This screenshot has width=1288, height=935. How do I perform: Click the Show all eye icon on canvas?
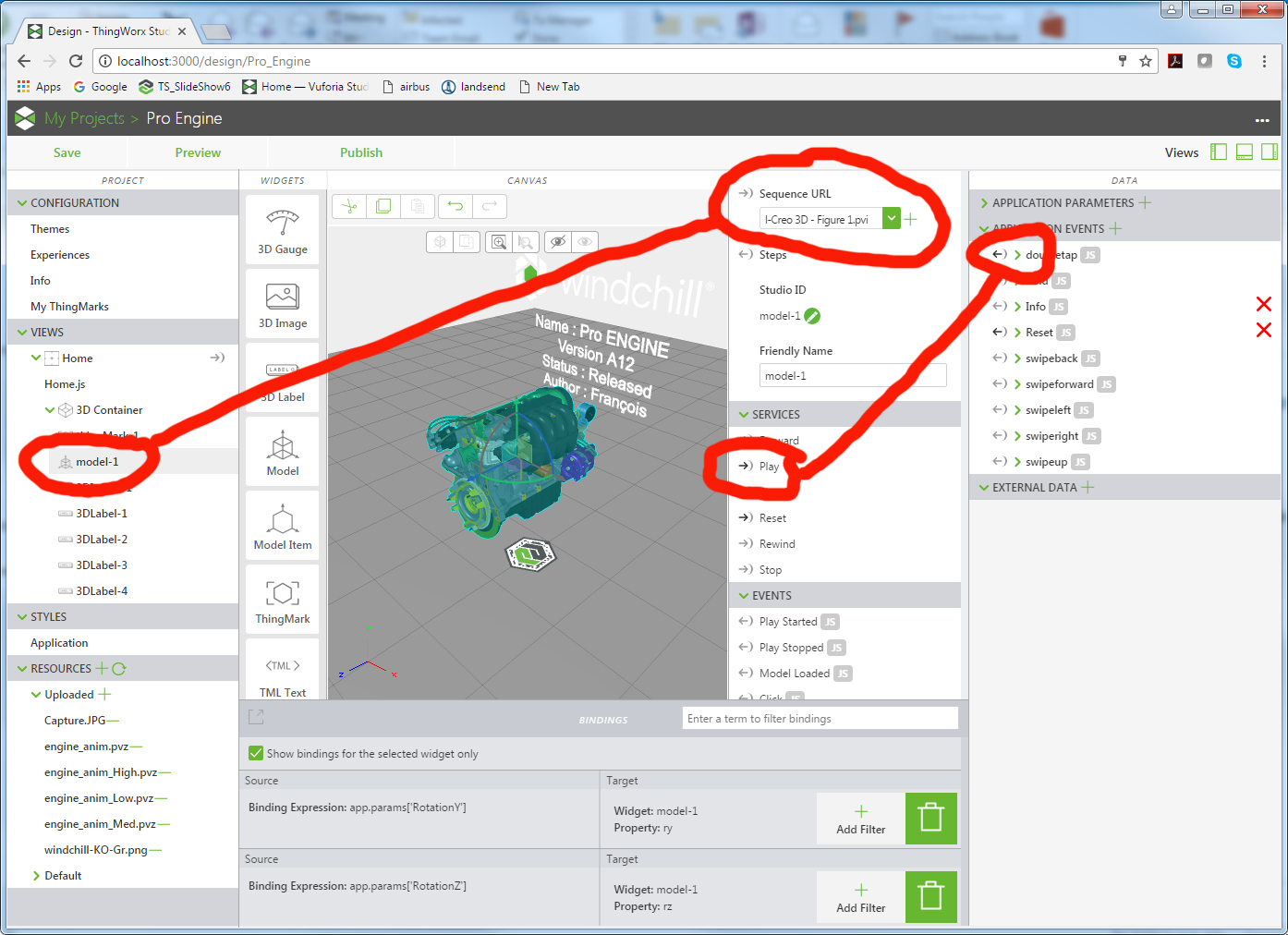click(x=585, y=242)
